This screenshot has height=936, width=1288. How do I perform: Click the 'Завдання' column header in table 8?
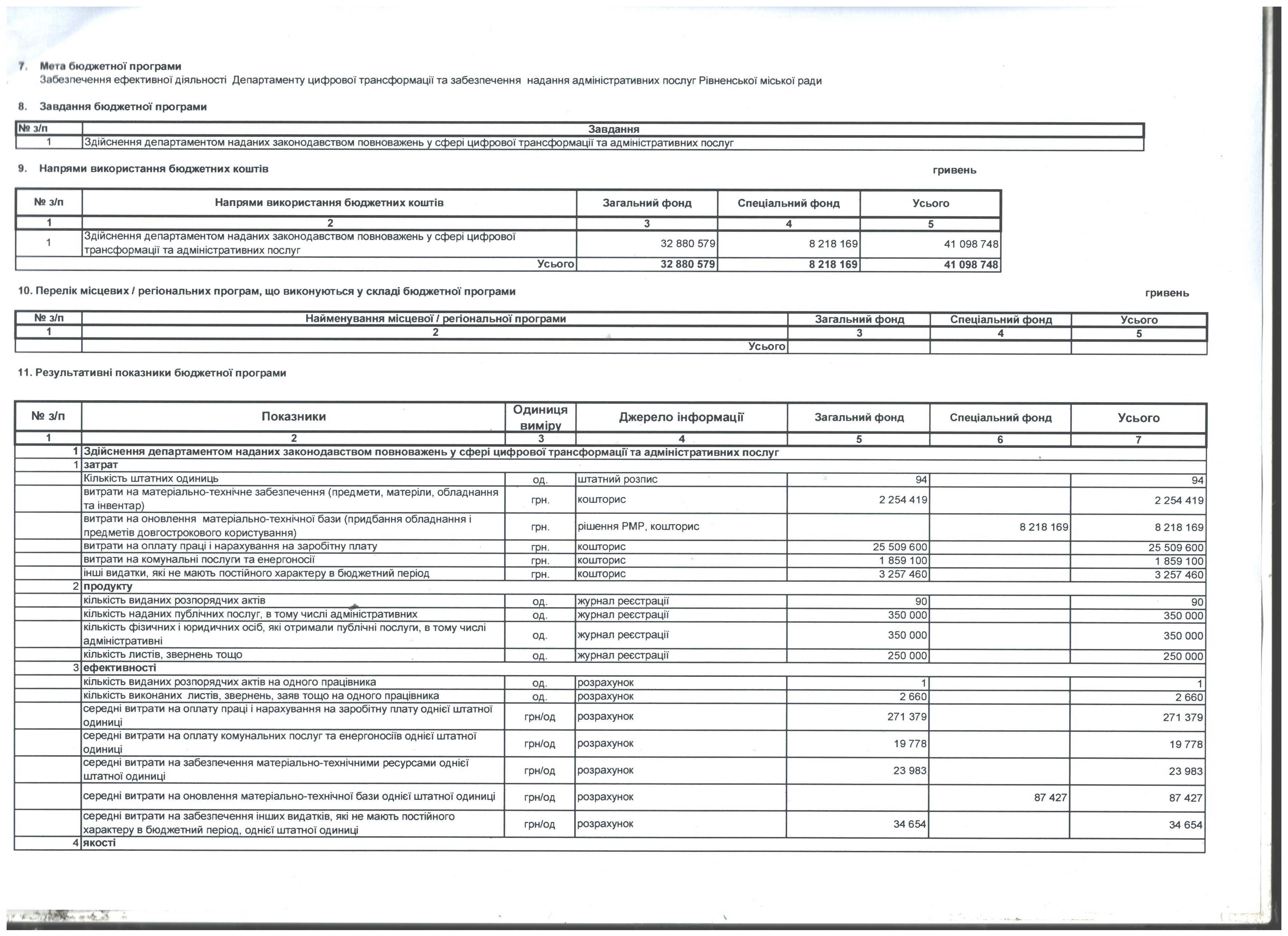[613, 130]
